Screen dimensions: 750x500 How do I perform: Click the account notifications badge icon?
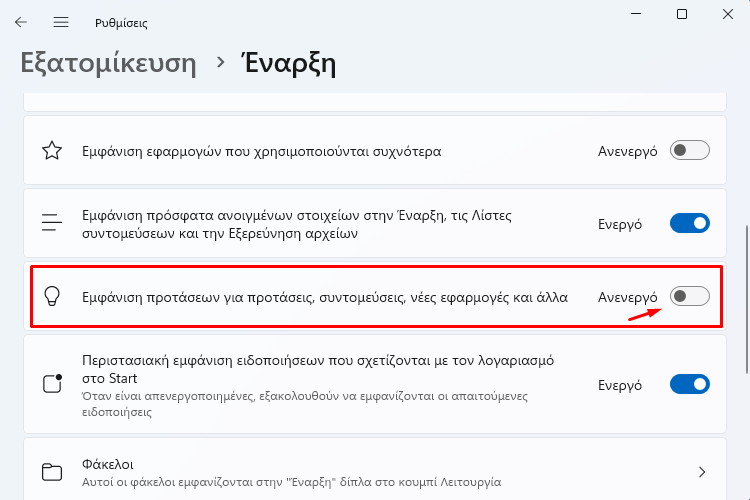[53, 384]
